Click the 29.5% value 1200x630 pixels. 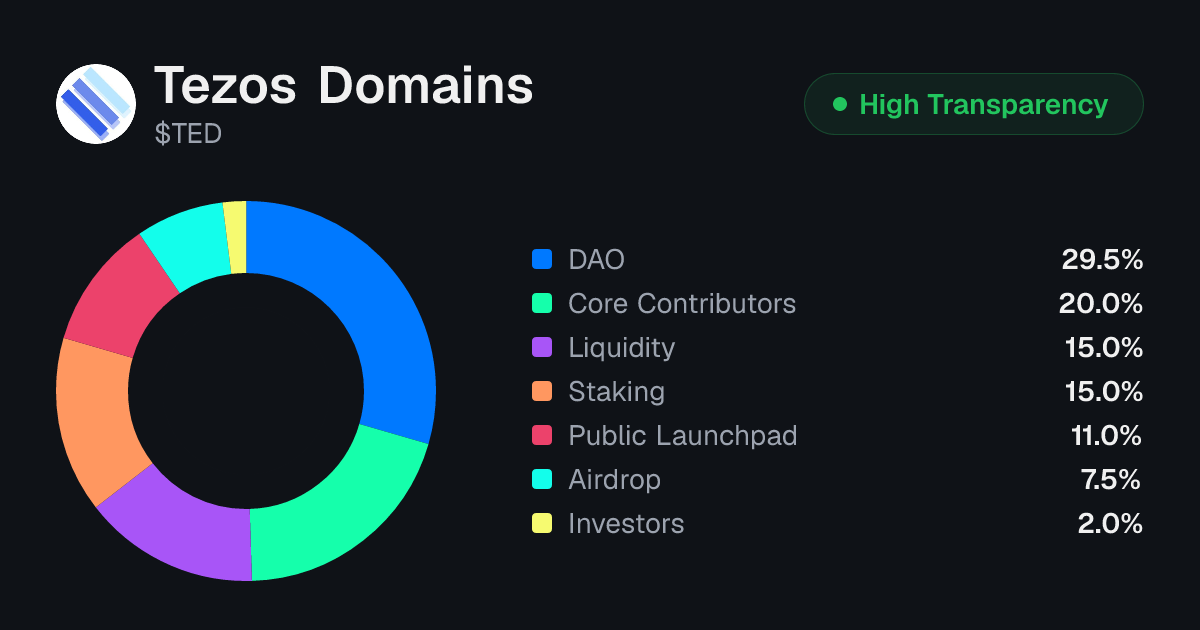coord(1102,260)
